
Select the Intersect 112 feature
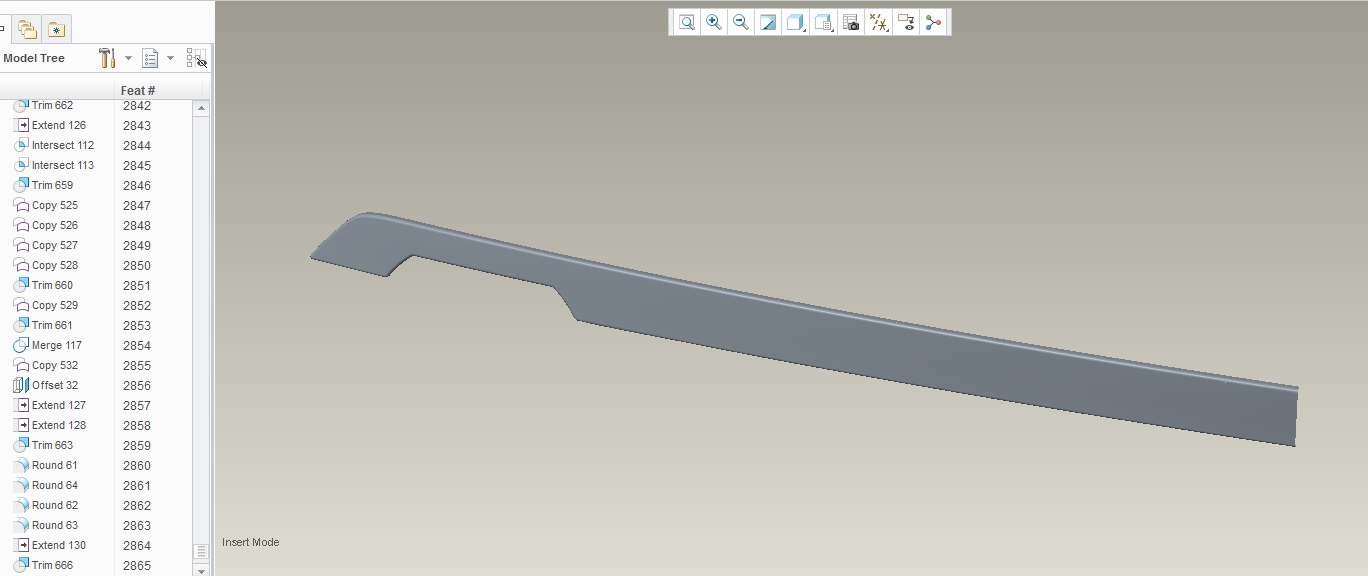(x=54, y=145)
